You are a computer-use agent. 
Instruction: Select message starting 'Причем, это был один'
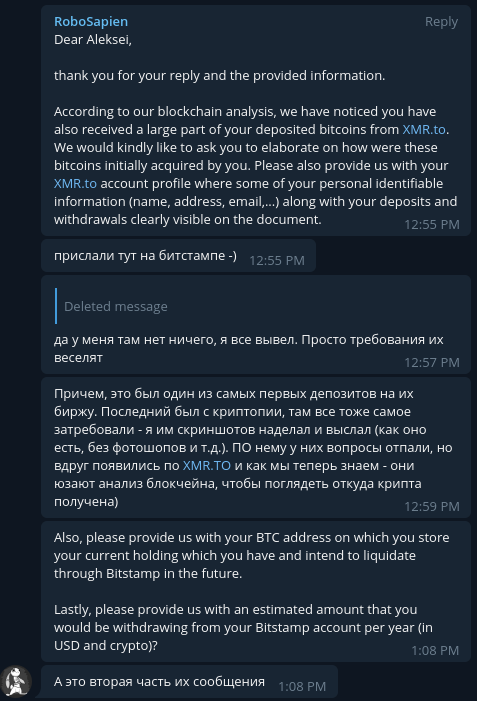256,448
